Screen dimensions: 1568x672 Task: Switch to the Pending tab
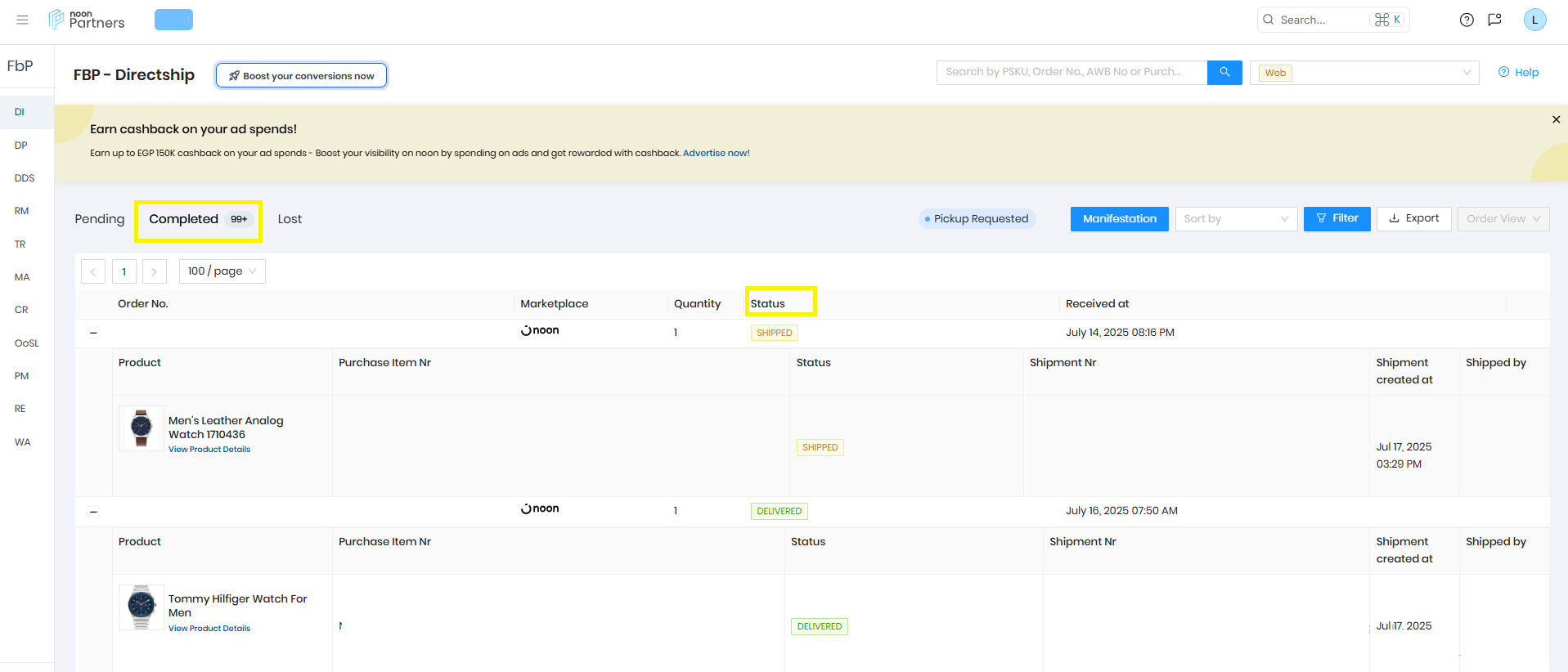click(x=100, y=219)
